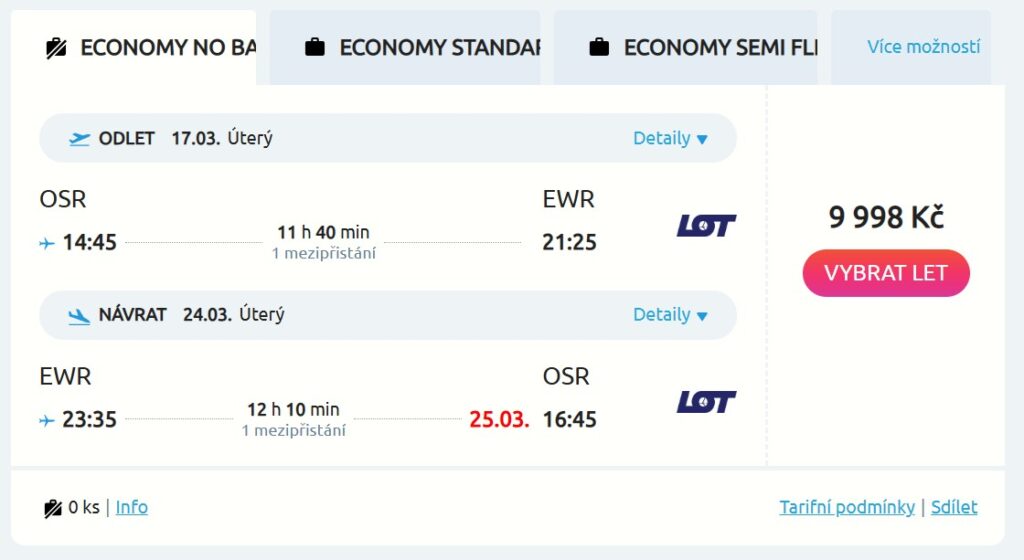Click the small plane icon beside 23:35

[46, 420]
